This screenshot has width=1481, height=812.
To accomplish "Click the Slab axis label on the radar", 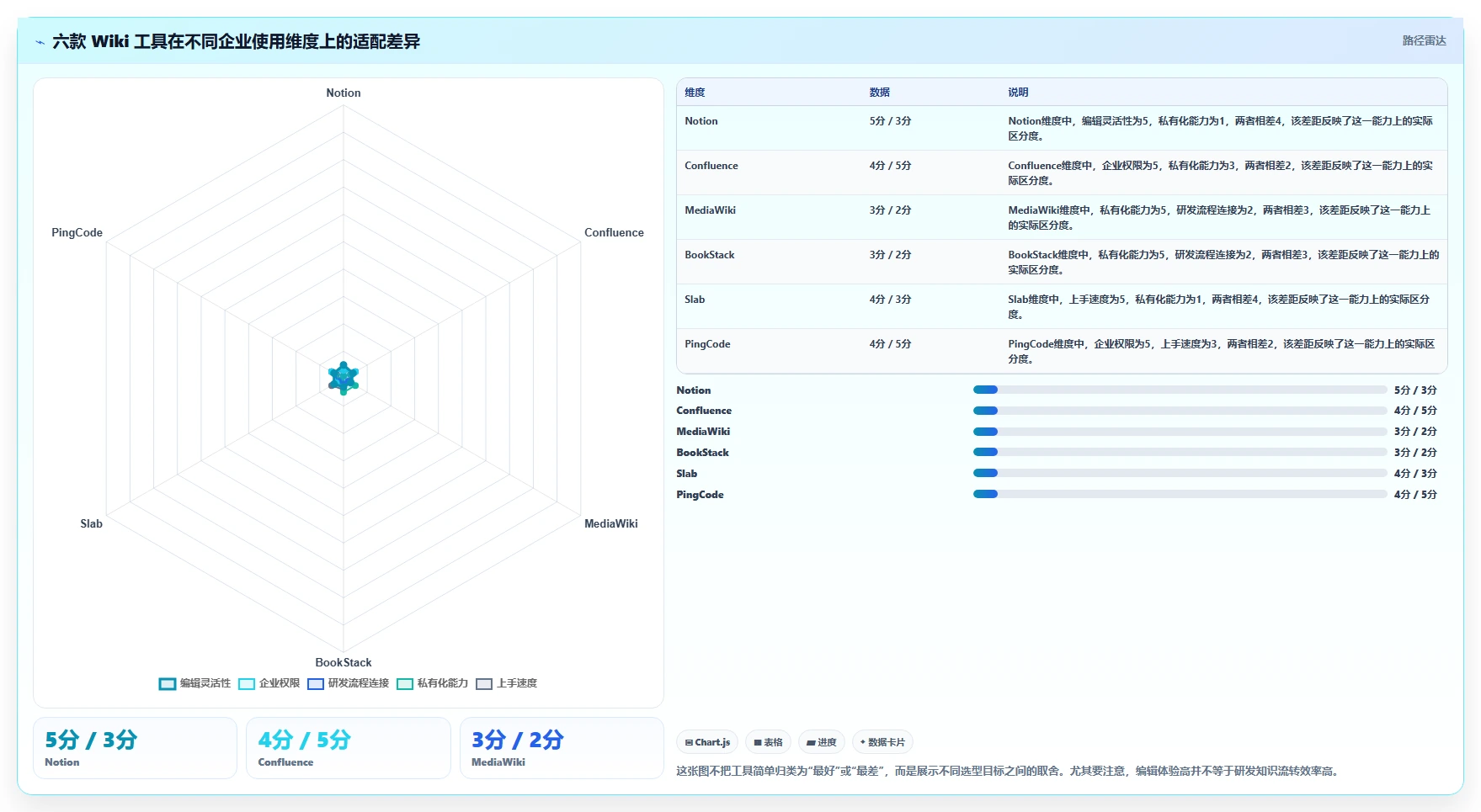I will click(91, 523).
